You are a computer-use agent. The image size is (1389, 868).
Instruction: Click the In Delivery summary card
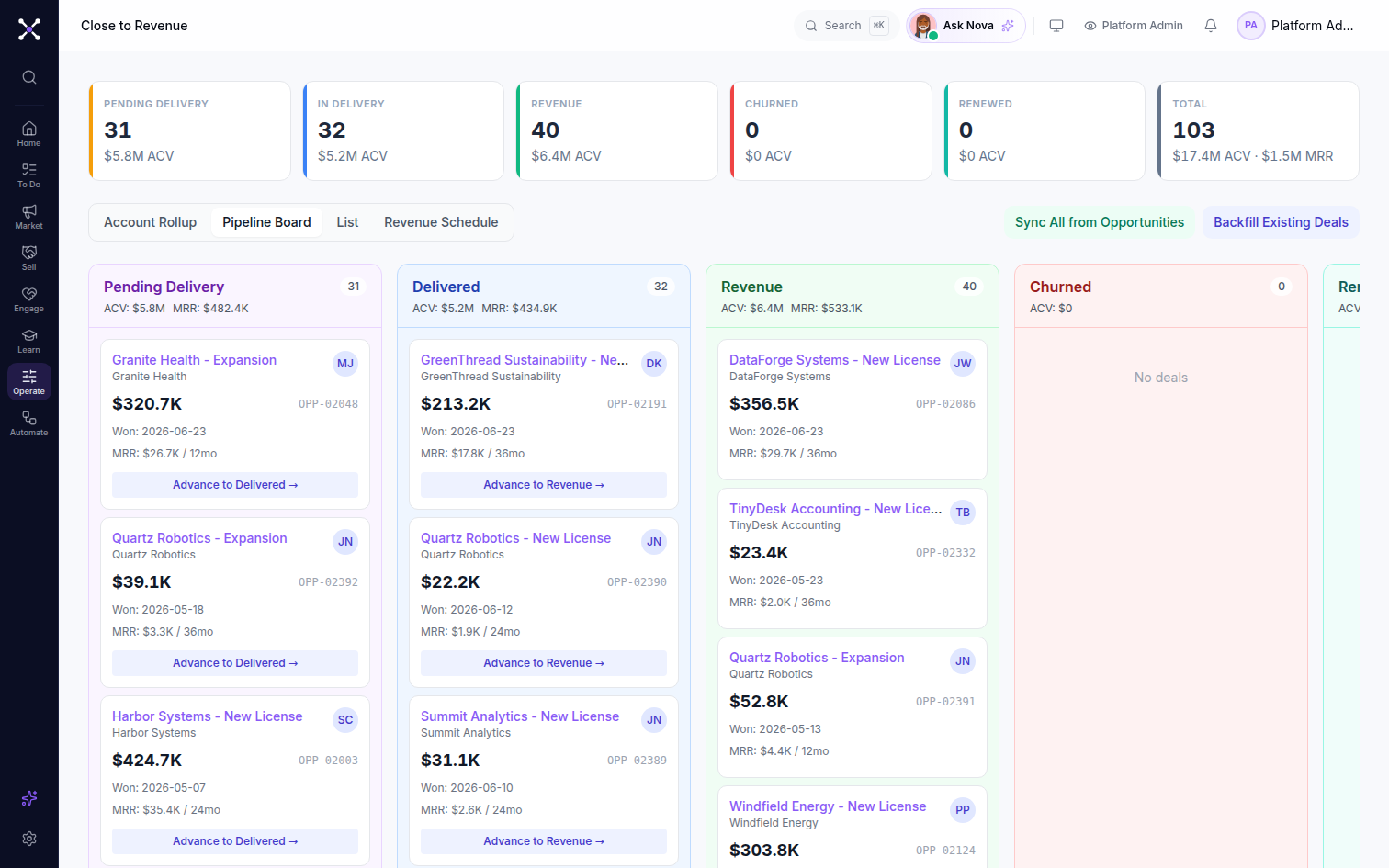point(403,130)
